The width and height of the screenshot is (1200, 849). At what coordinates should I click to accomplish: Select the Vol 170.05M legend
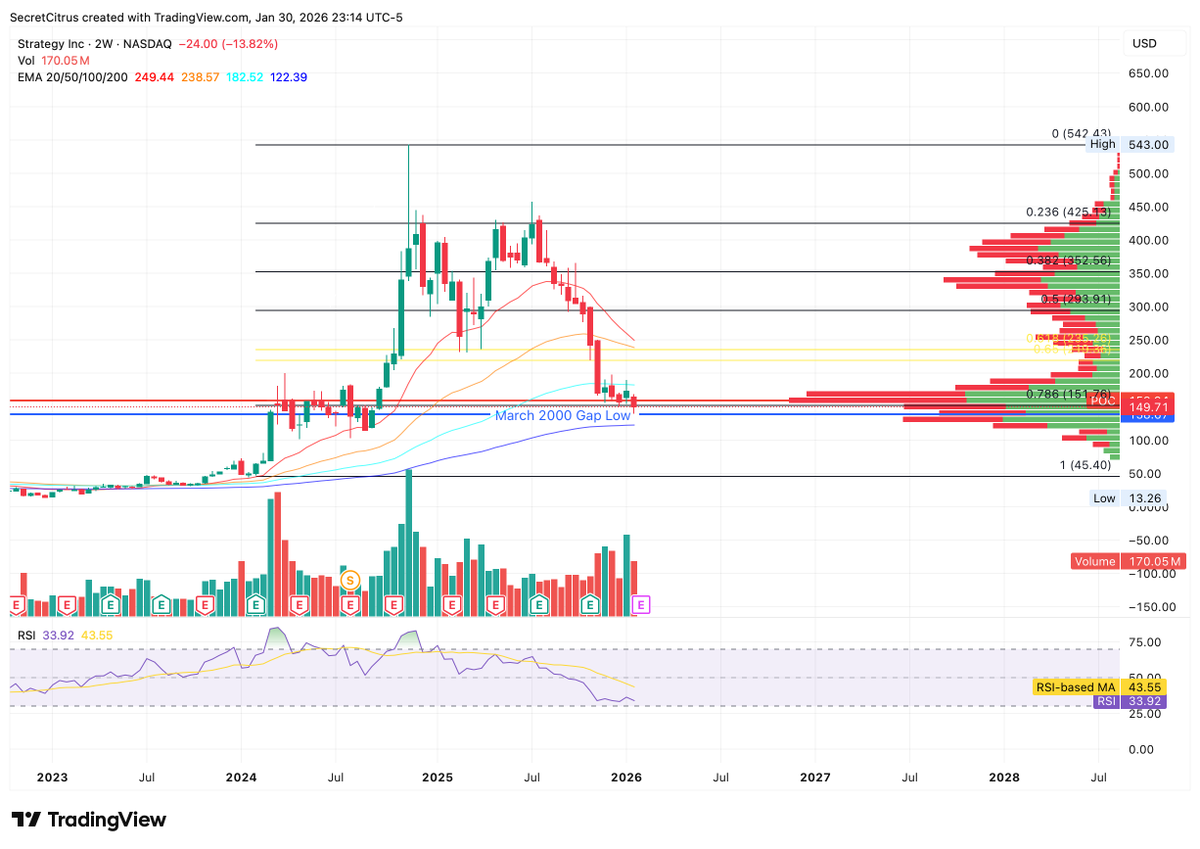pos(55,60)
